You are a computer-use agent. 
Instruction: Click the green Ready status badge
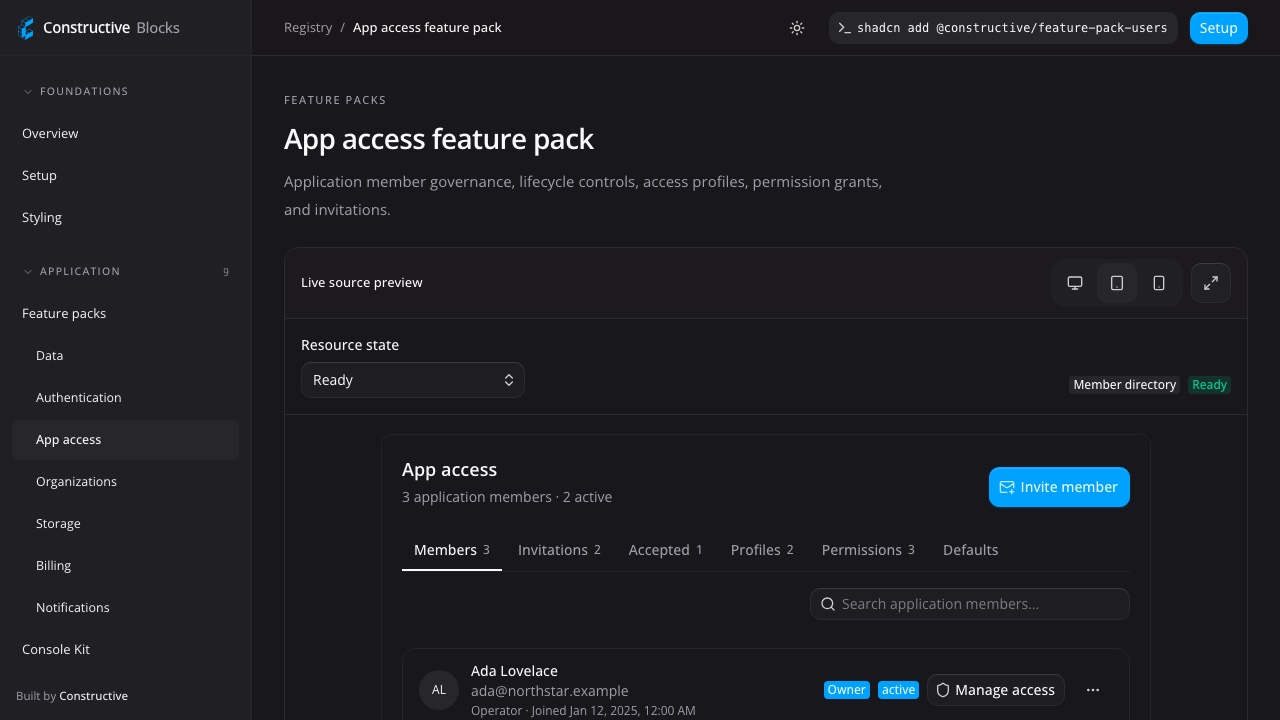coord(1209,385)
